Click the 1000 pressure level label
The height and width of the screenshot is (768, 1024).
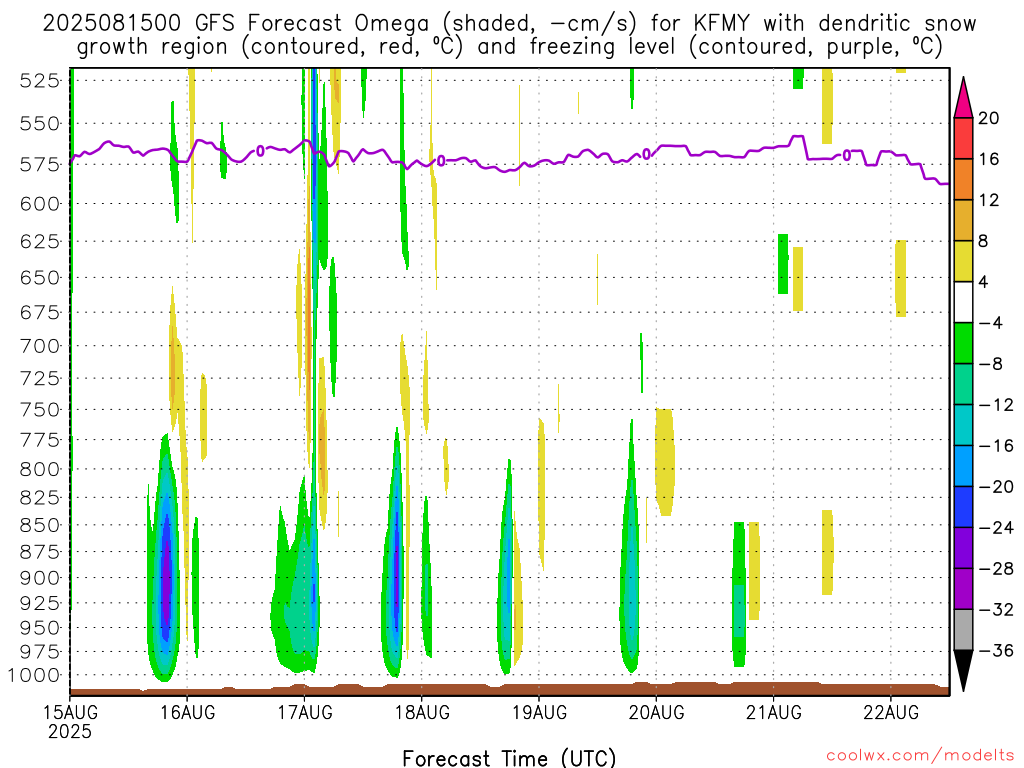point(34,675)
